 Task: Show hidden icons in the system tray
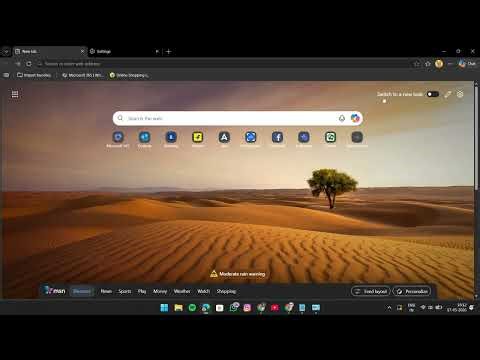coord(389,308)
